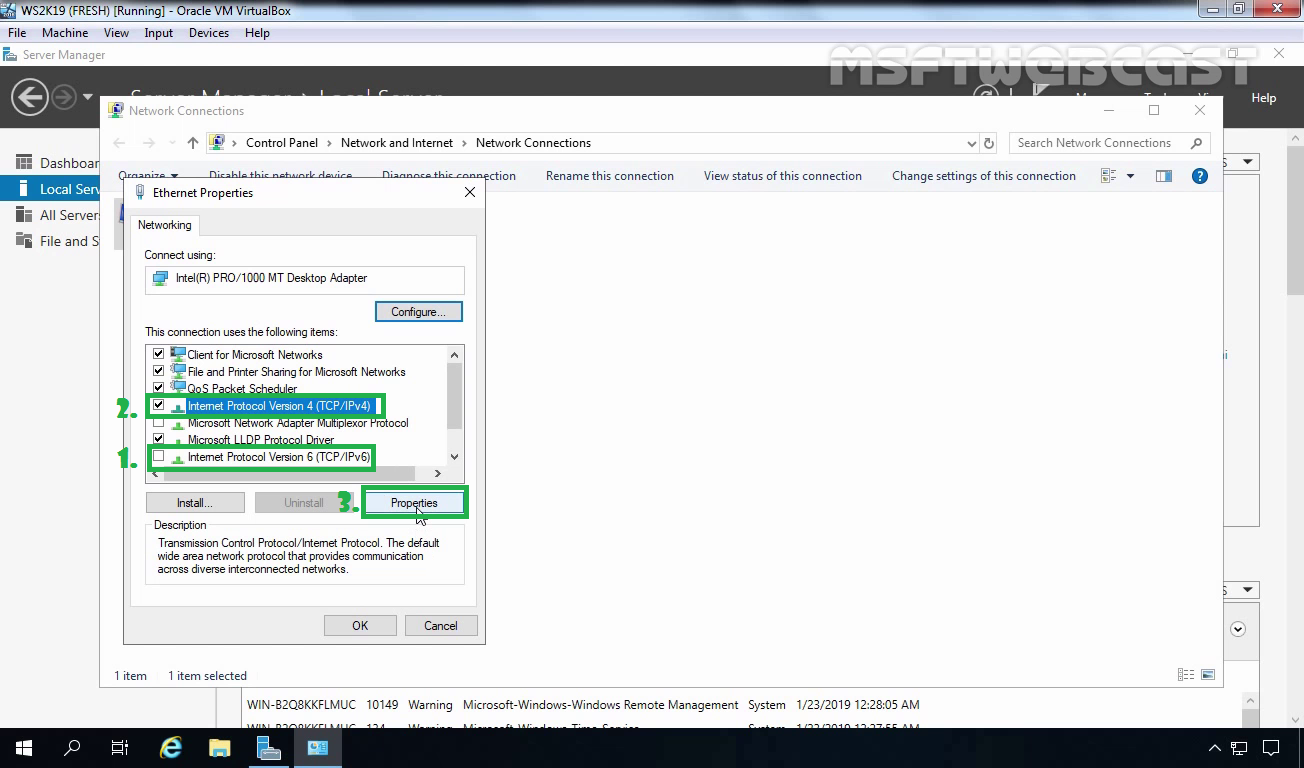
Task: Click the Configure... button
Action: click(418, 312)
